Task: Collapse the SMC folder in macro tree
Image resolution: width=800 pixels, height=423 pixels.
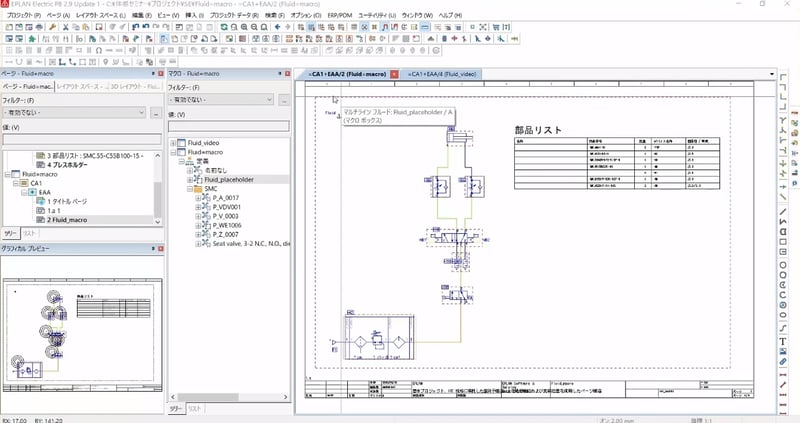Action: pyautogui.click(x=189, y=189)
